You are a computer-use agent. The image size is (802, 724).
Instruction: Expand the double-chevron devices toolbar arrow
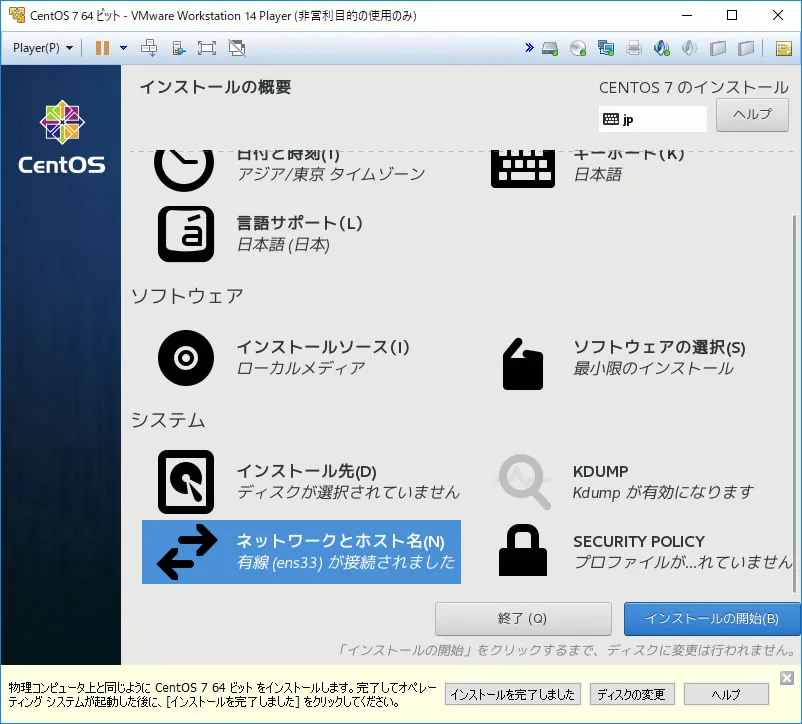pyautogui.click(x=529, y=48)
